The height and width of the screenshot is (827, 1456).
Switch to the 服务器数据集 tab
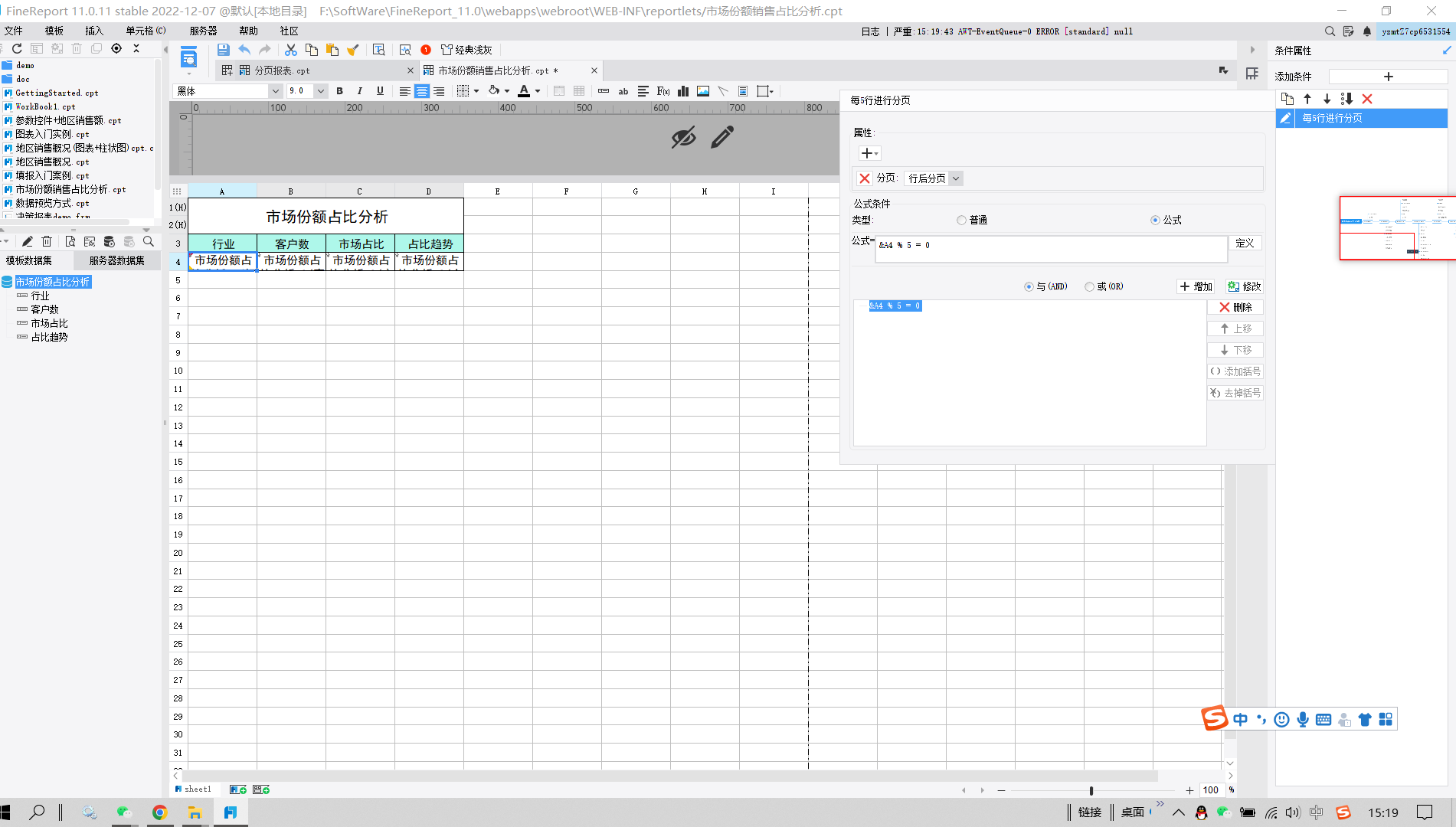pos(116,261)
